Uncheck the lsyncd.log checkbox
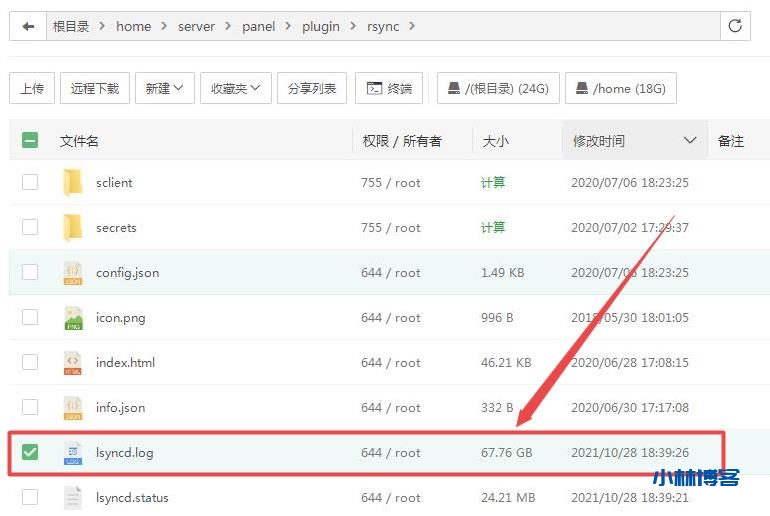The height and width of the screenshot is (516, 770). coord(30,453)
